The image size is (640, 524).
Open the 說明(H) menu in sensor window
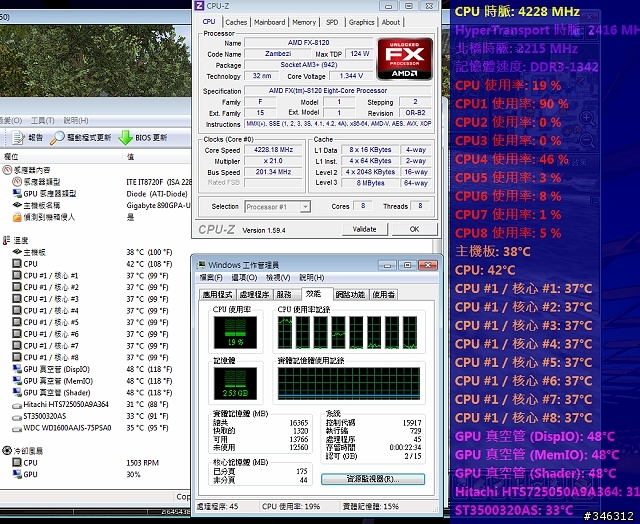tap(76, 120)
